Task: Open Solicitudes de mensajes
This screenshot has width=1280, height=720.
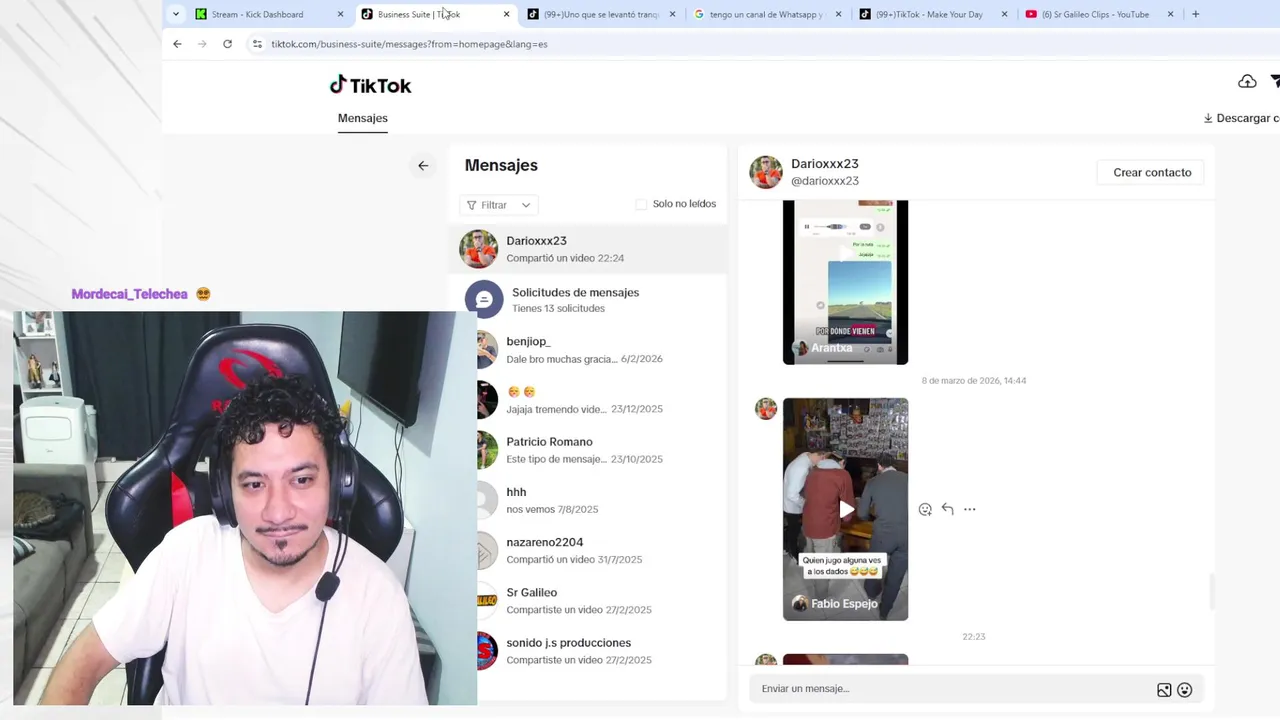Action: click(588, 299)
